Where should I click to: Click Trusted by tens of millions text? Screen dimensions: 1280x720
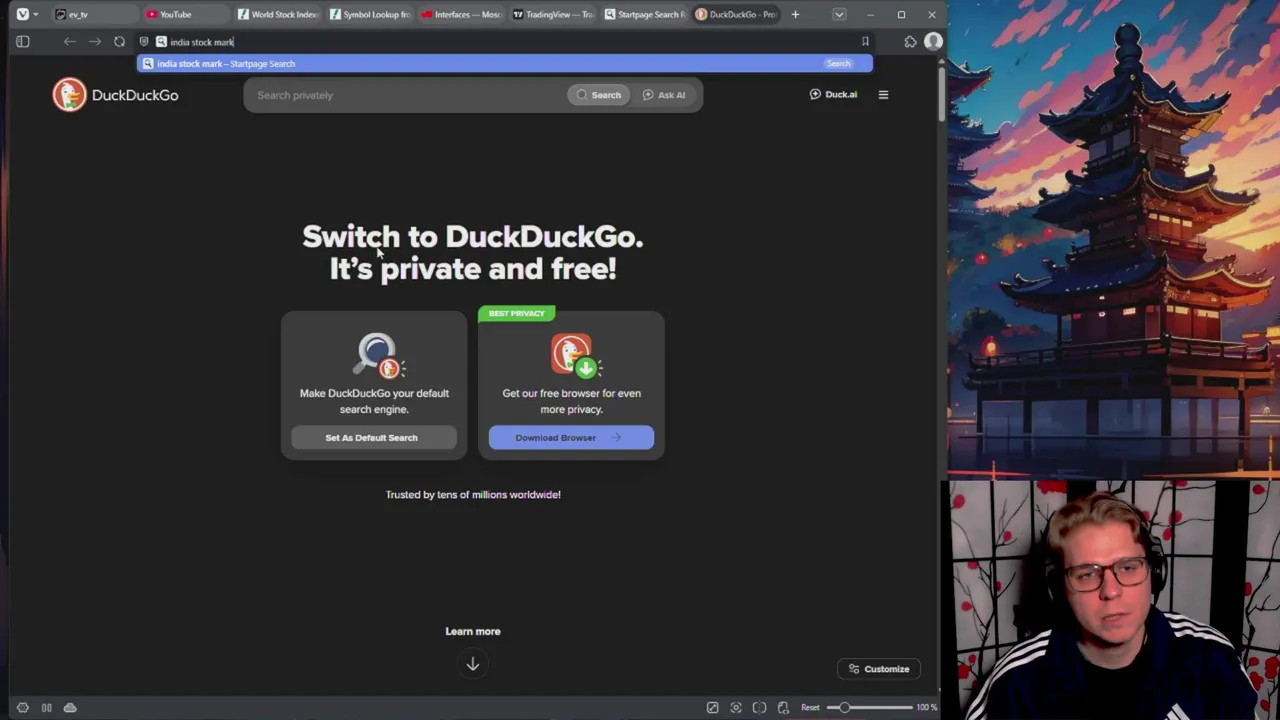click(x=473, y=495)
